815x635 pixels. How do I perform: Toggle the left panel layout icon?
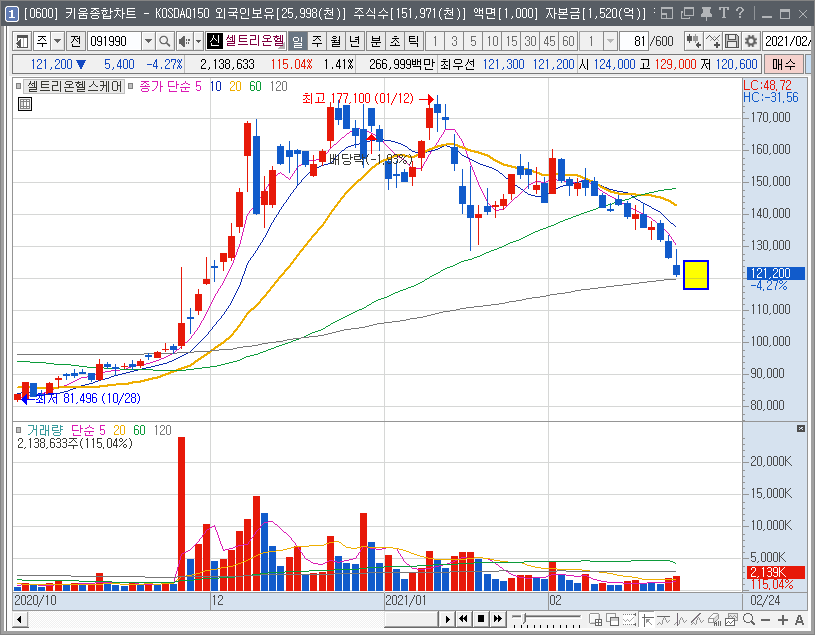pos(22,41)
